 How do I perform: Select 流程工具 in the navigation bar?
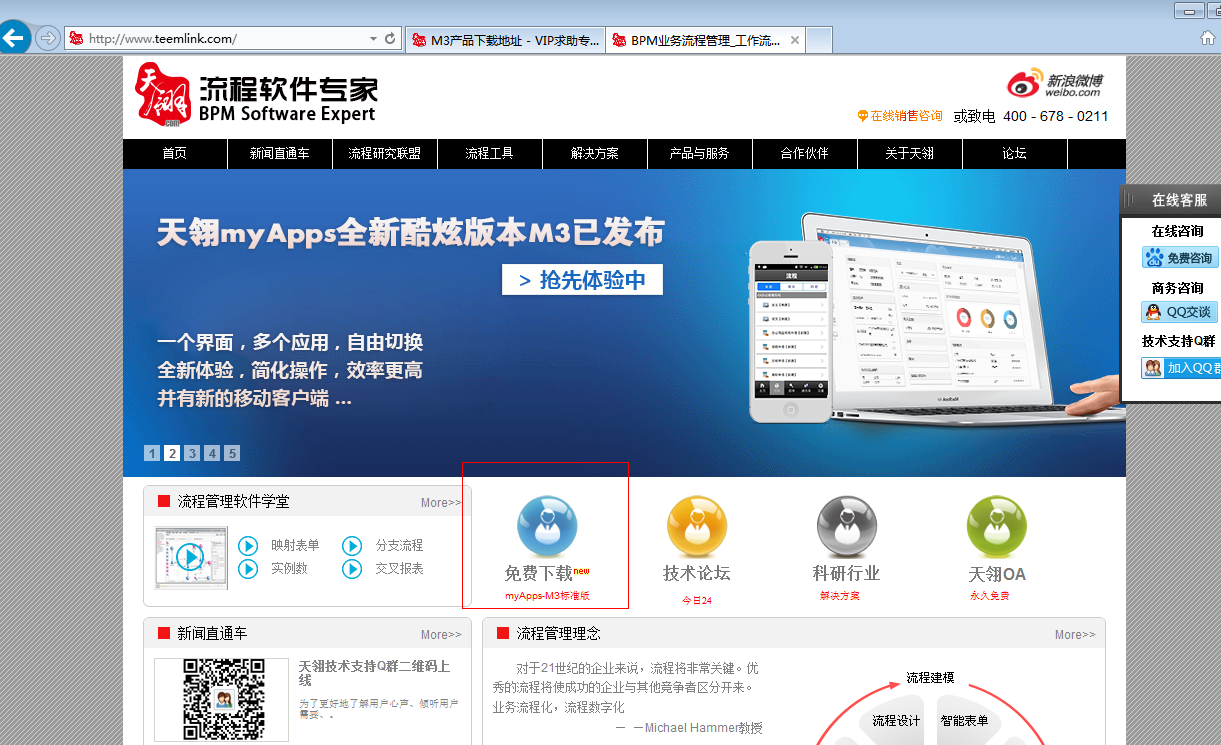click(x=489, y=154)
